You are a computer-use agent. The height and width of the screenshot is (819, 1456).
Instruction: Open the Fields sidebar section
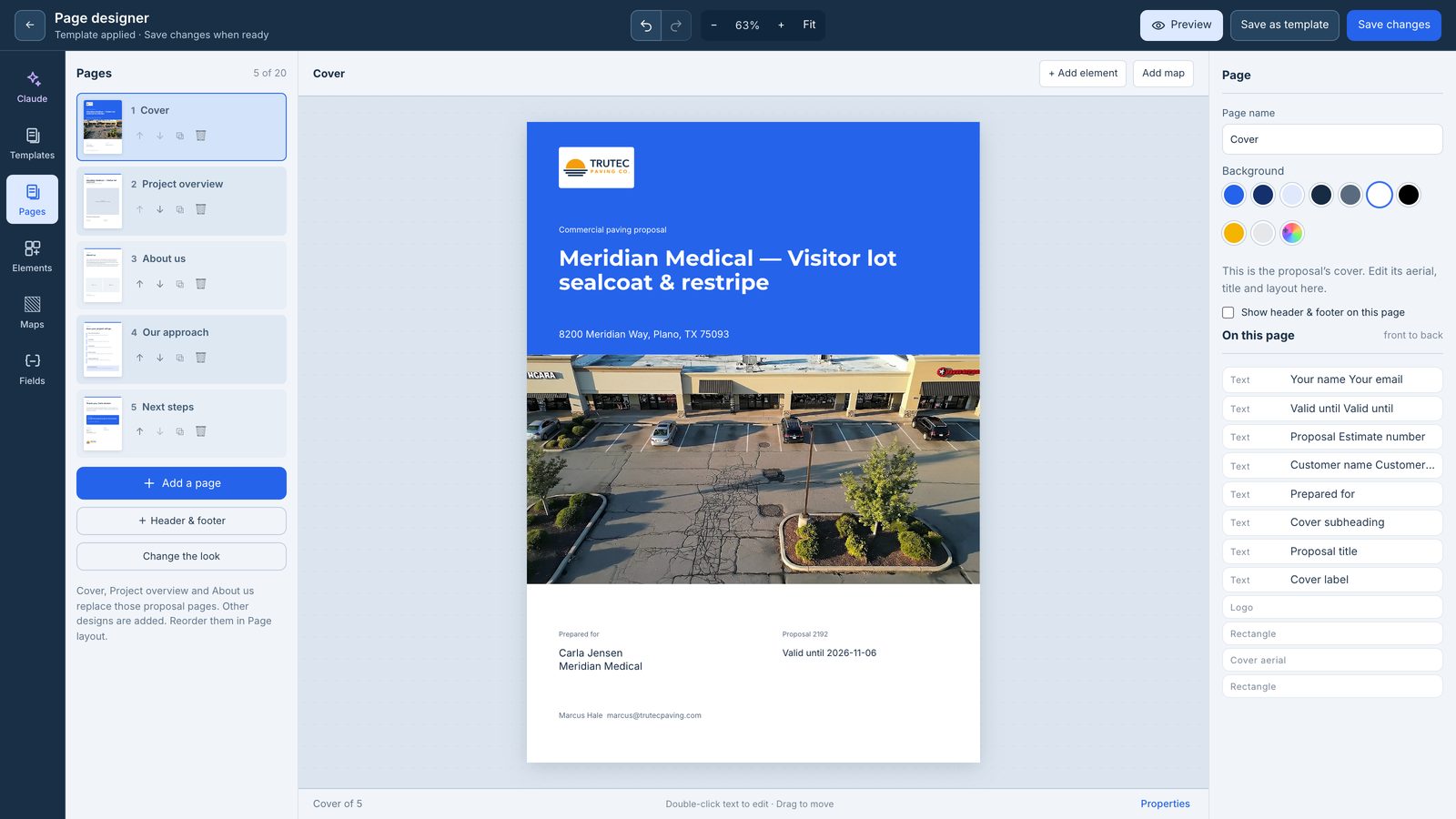tap(33, 369)
